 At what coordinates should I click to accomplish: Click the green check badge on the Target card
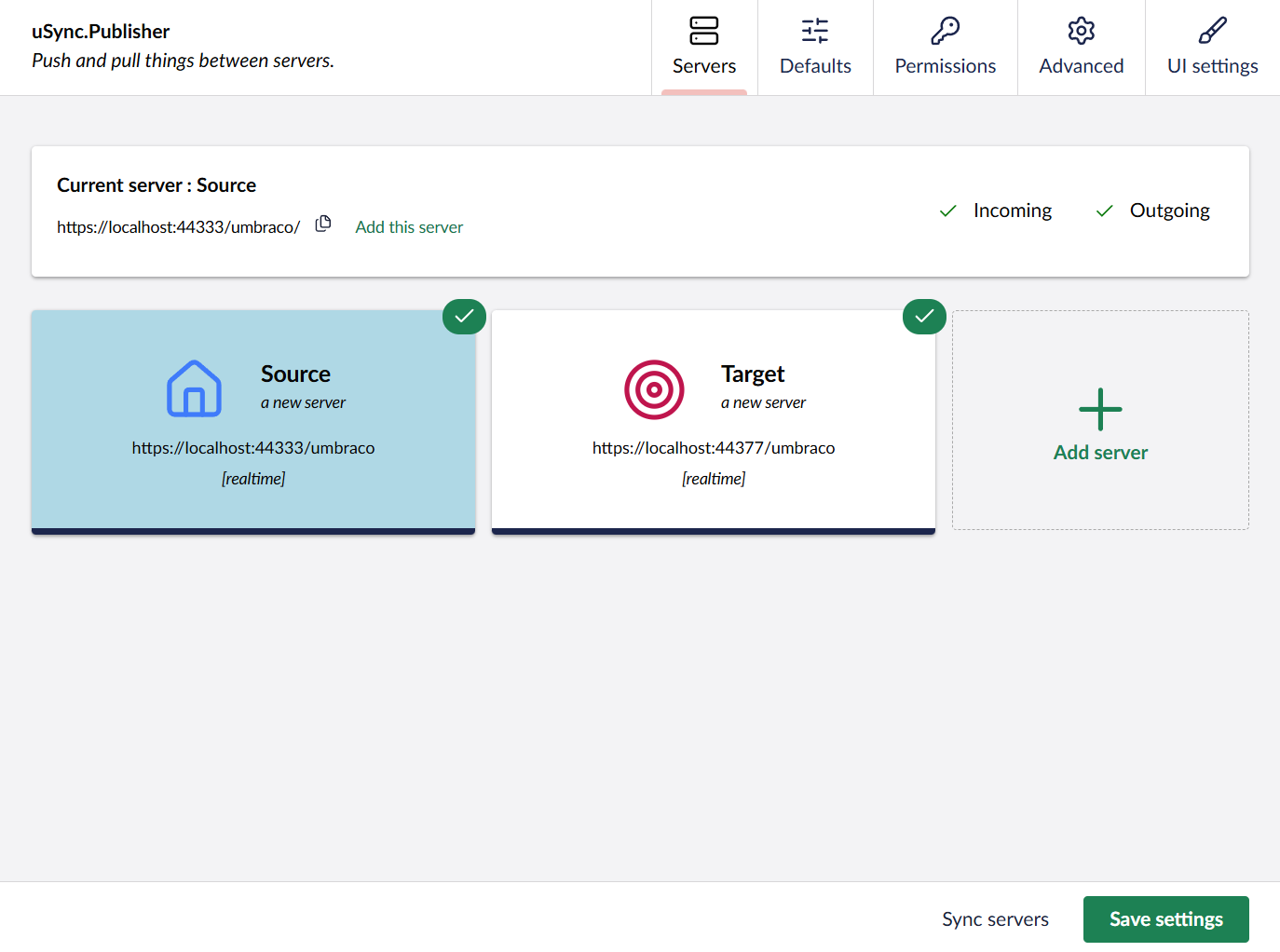[x=923, y=317]
